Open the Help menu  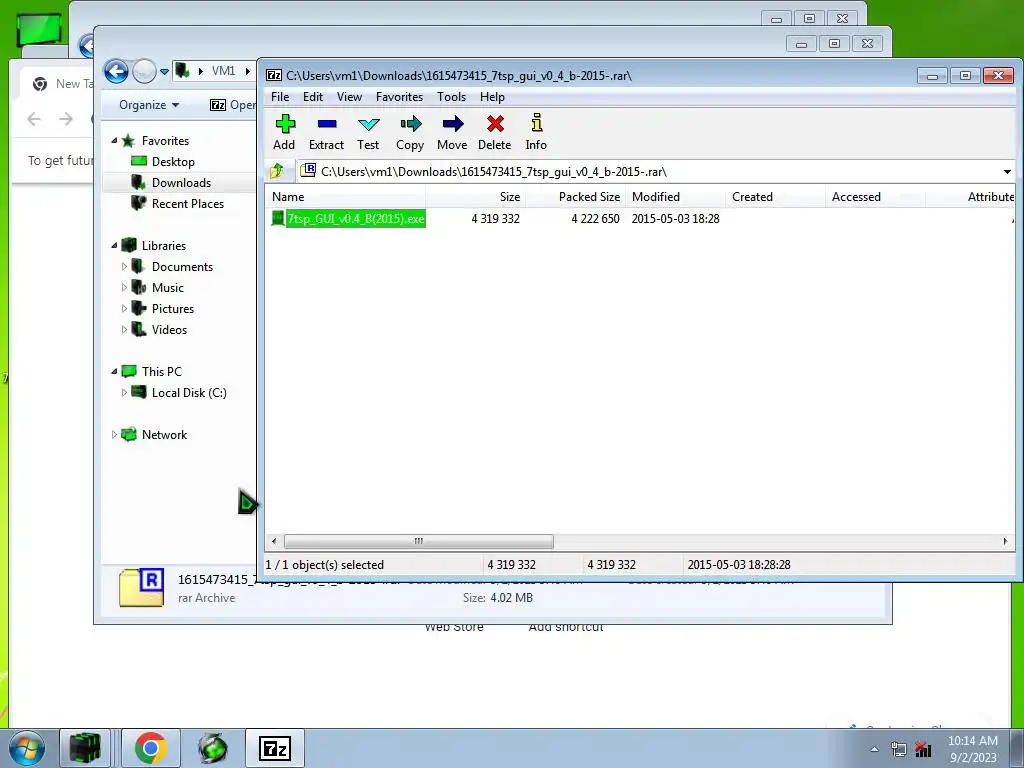492,97
